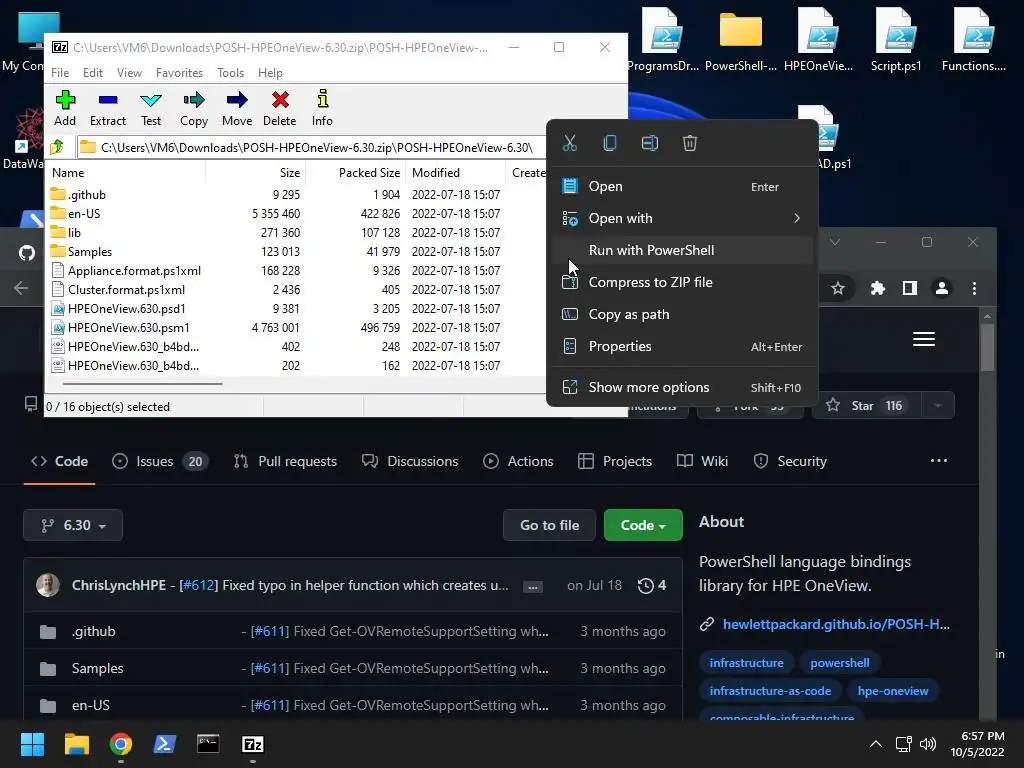Open the ChrisLynchHPE author link

point(119,585)
